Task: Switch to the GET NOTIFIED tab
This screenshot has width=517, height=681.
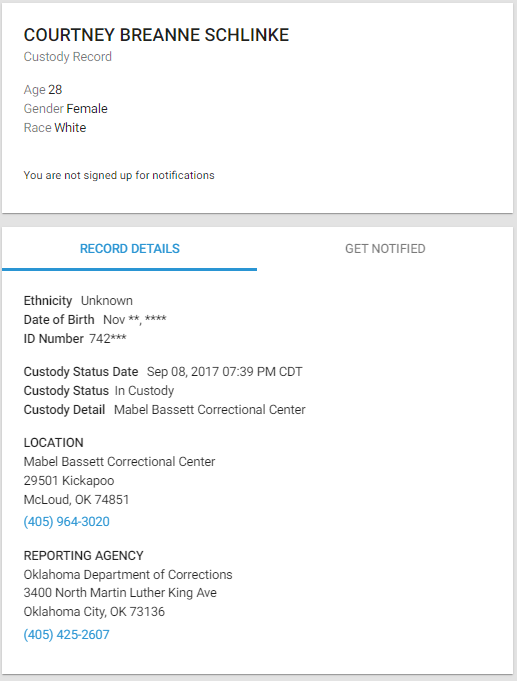Action: click(385, 249)
